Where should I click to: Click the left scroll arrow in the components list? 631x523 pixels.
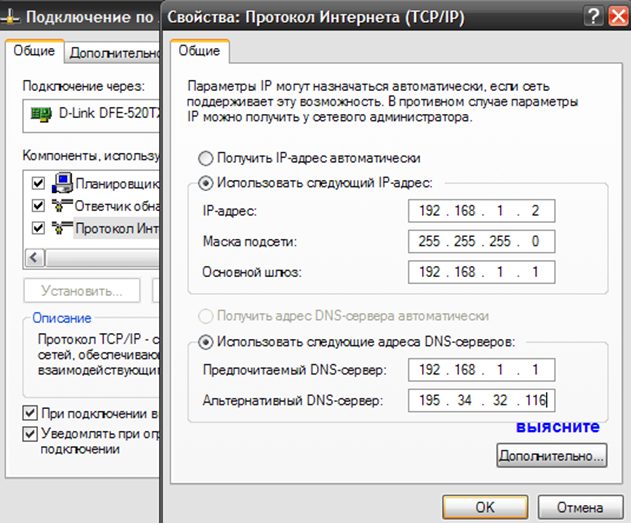[35, 257]
